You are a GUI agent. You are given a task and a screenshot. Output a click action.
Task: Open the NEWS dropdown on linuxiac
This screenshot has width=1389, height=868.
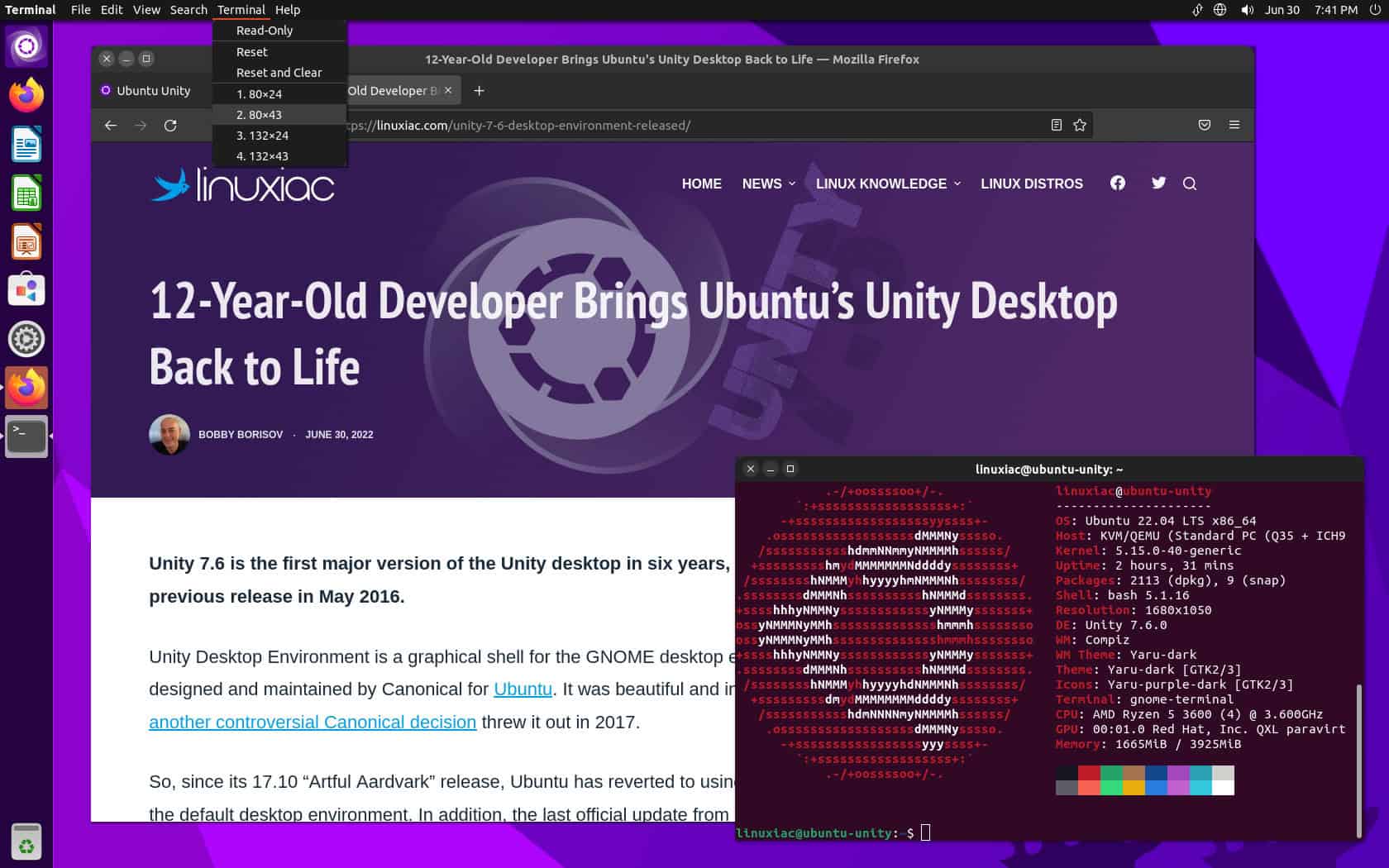click(767, 184)
